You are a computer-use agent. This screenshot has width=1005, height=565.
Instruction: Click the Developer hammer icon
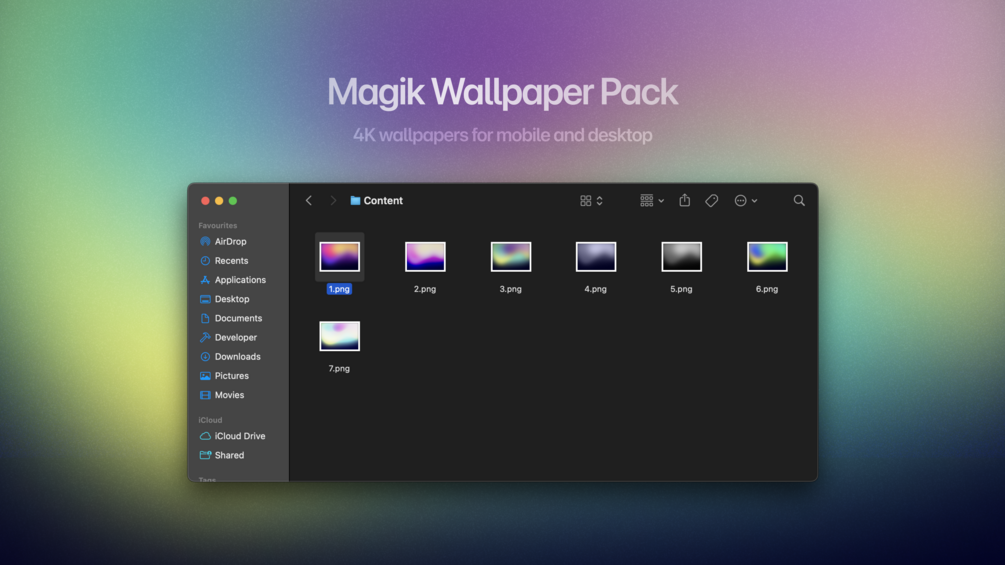[x=205, y=338]
